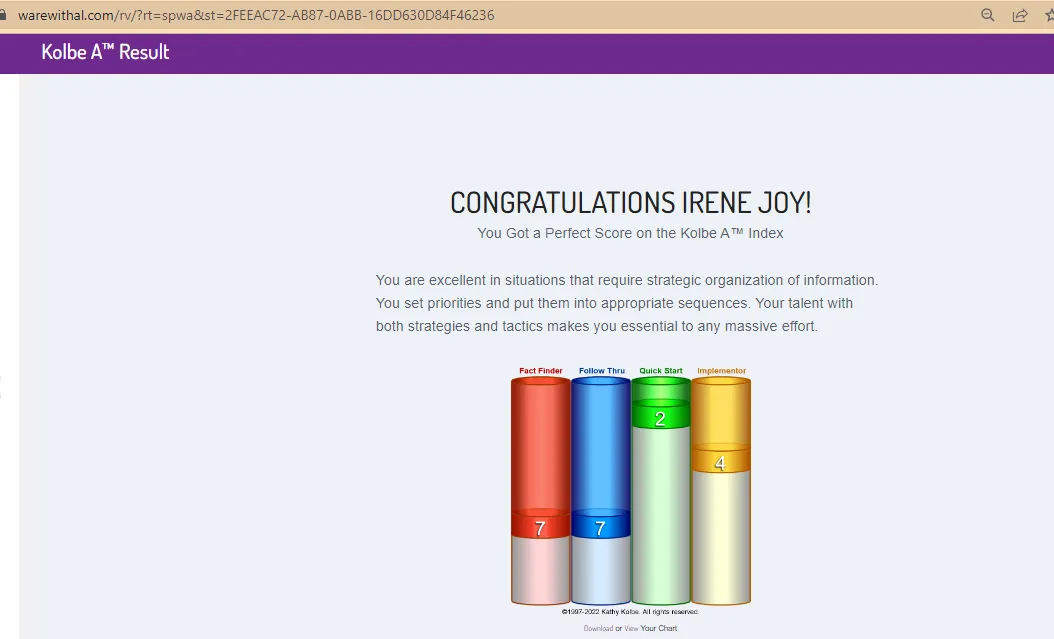Click the "Fact Finder" chart label
Screen dimensions: 1054x639
tap(540, 370)
